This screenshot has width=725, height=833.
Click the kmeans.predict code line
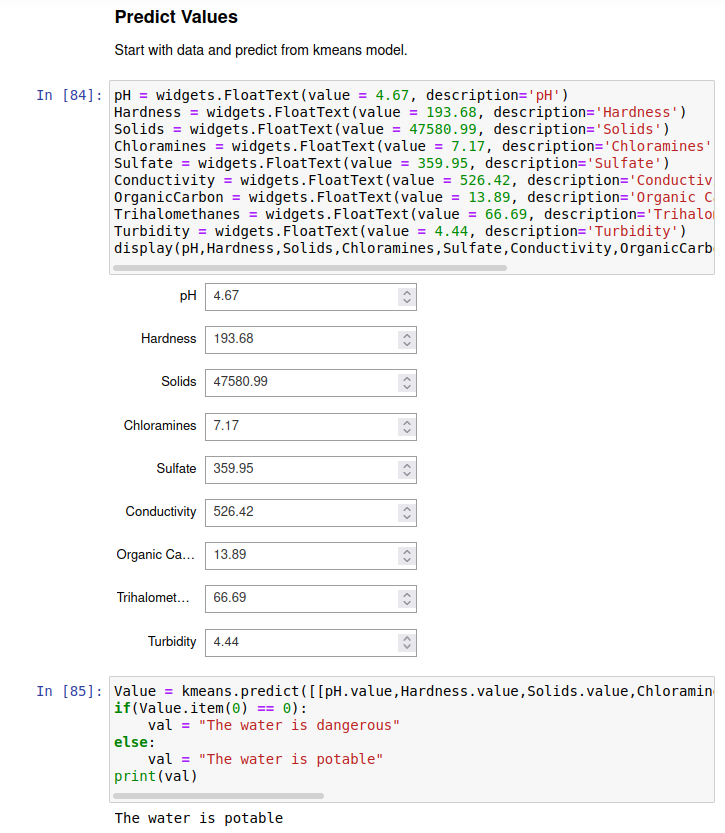[414, 691]
